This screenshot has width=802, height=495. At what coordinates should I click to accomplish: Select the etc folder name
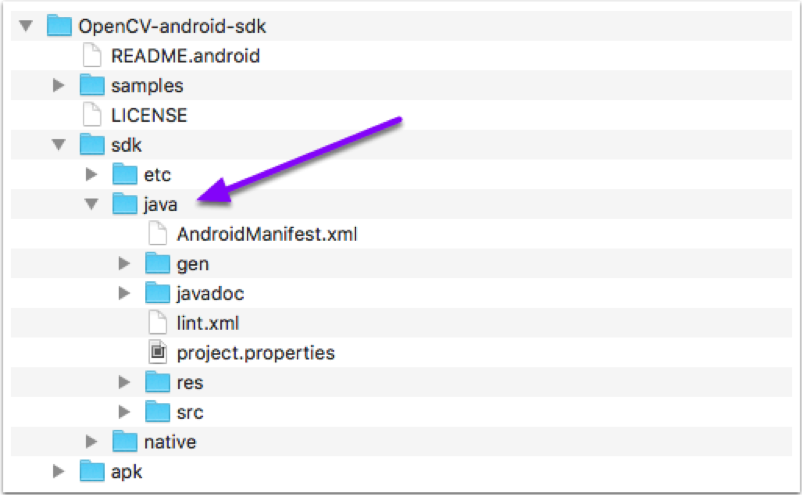click(158, 175)
